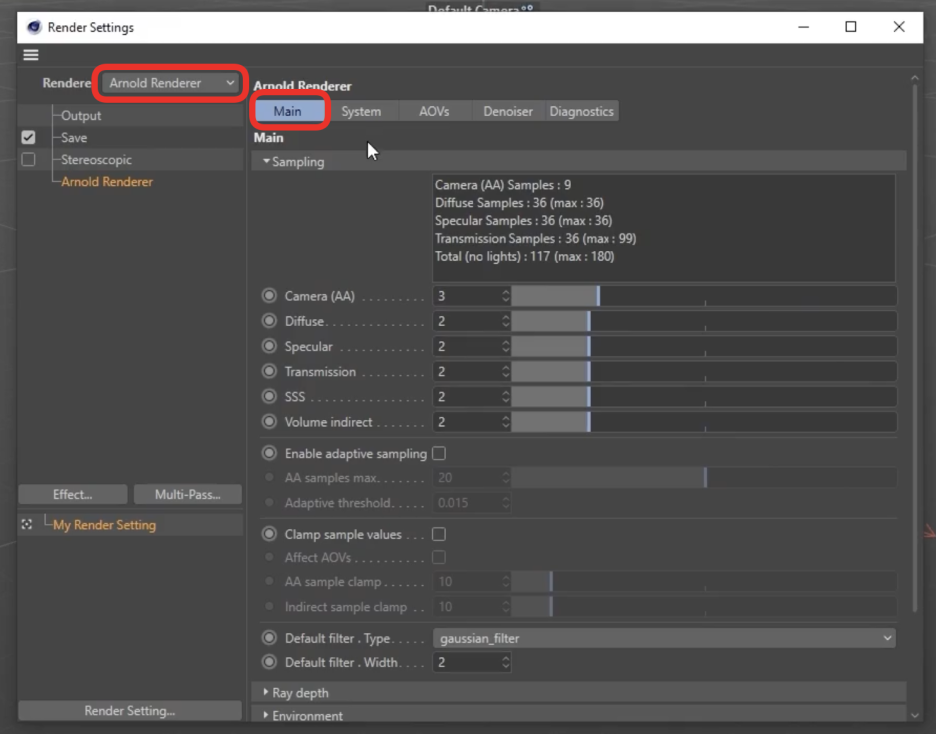The image size is (936, 734).
Task: Uncheck the Save checkbox
Action: (28, 137)
